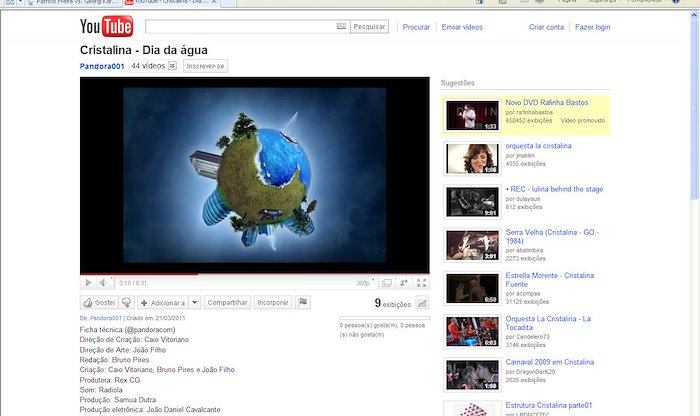Open the Procurar link
Image resolution: width=700 pixels, height=416 pixels.
416,27
